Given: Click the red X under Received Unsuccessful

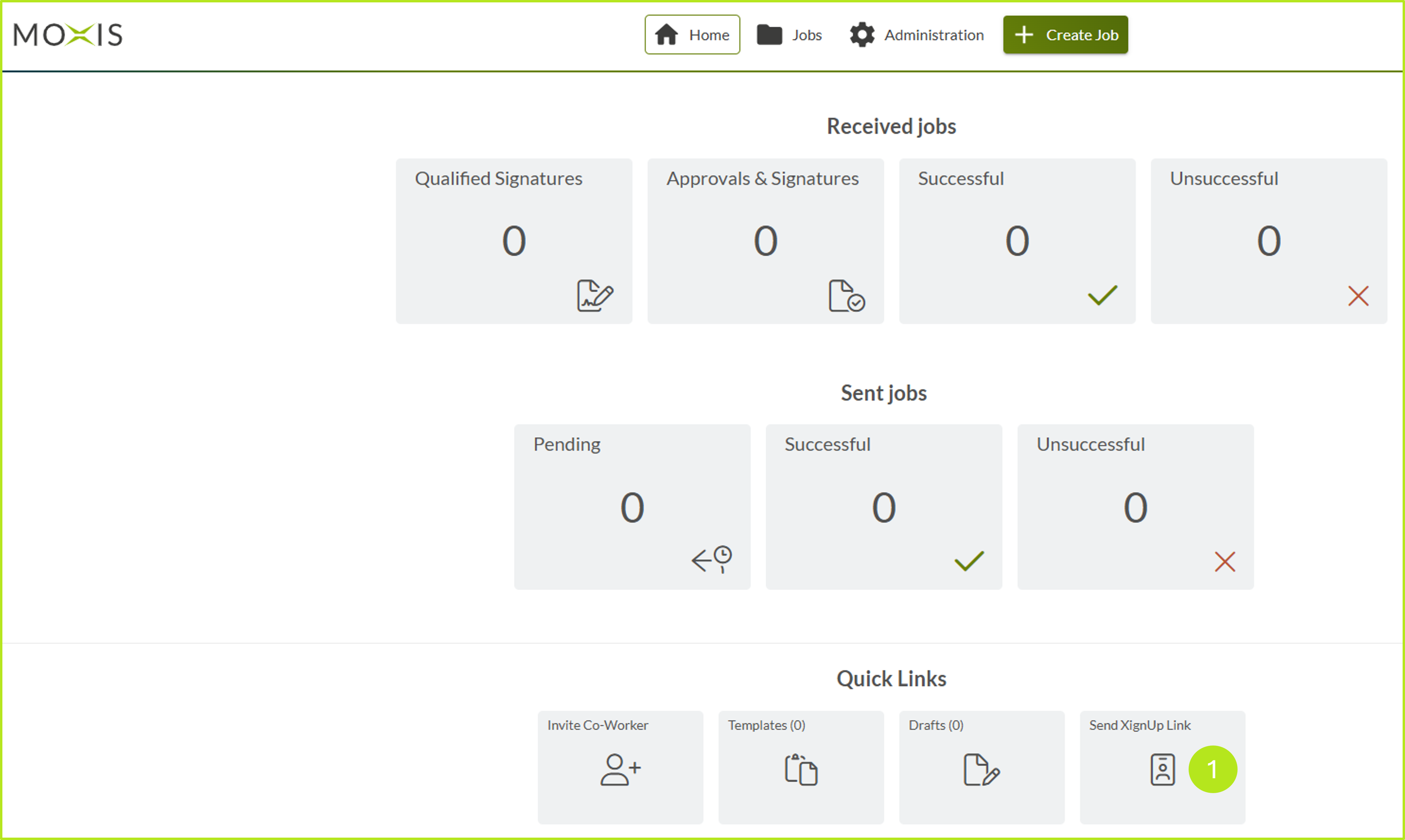Looking at the screenshot, I should tap(1357, 296).
